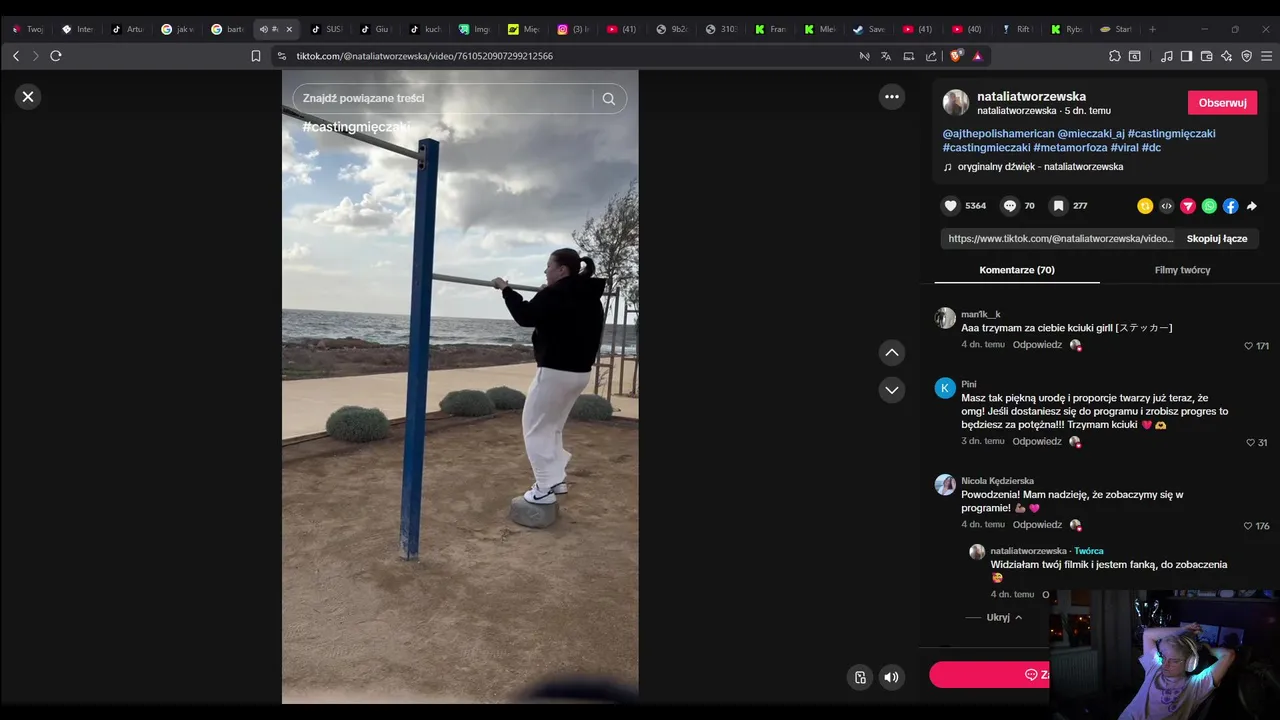
Task: Toggle video sound with speaker icon
Action: [x=891, y=677]
